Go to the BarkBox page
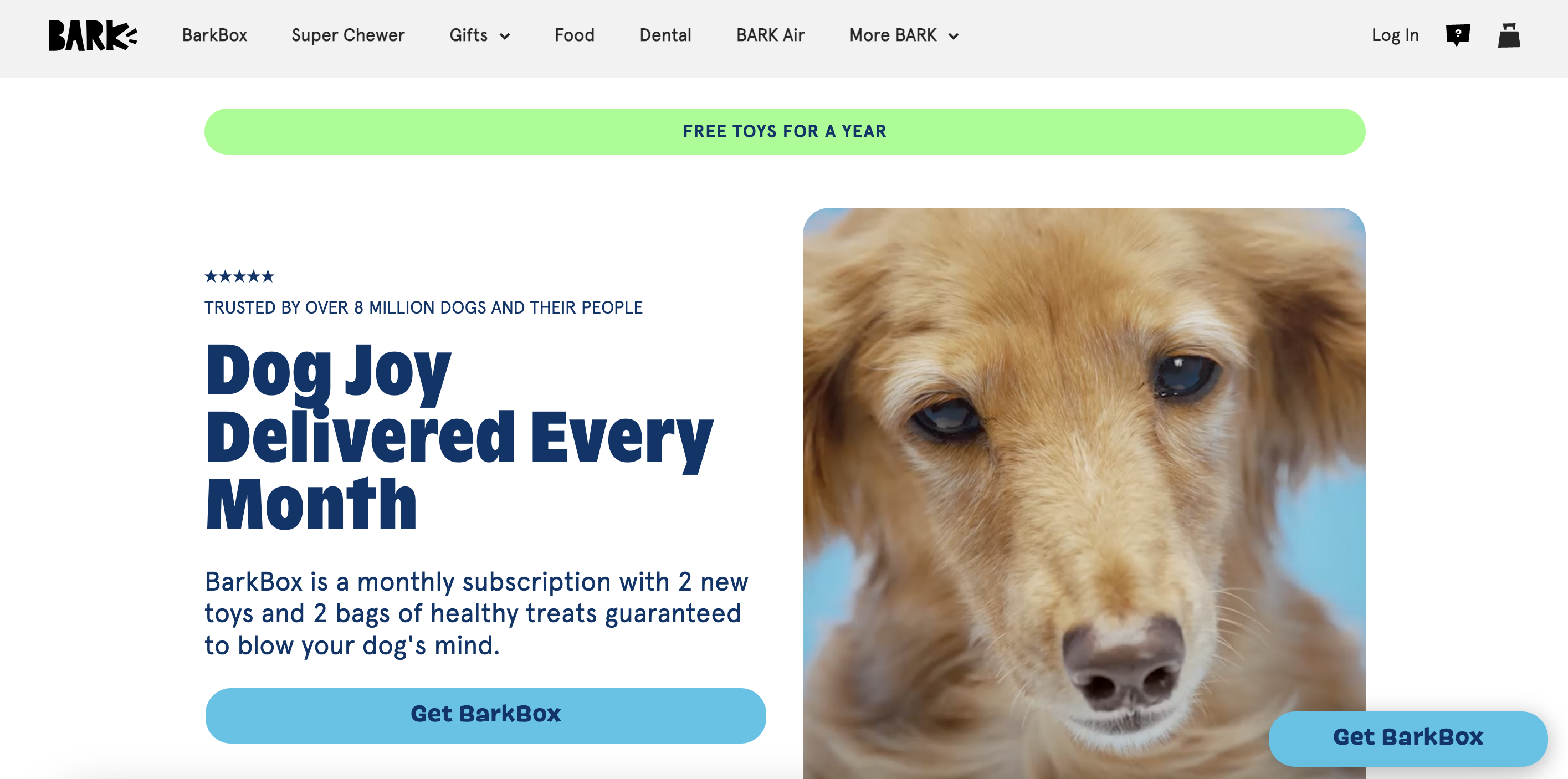Viewport: 1568px width, 779px height. 214,35
